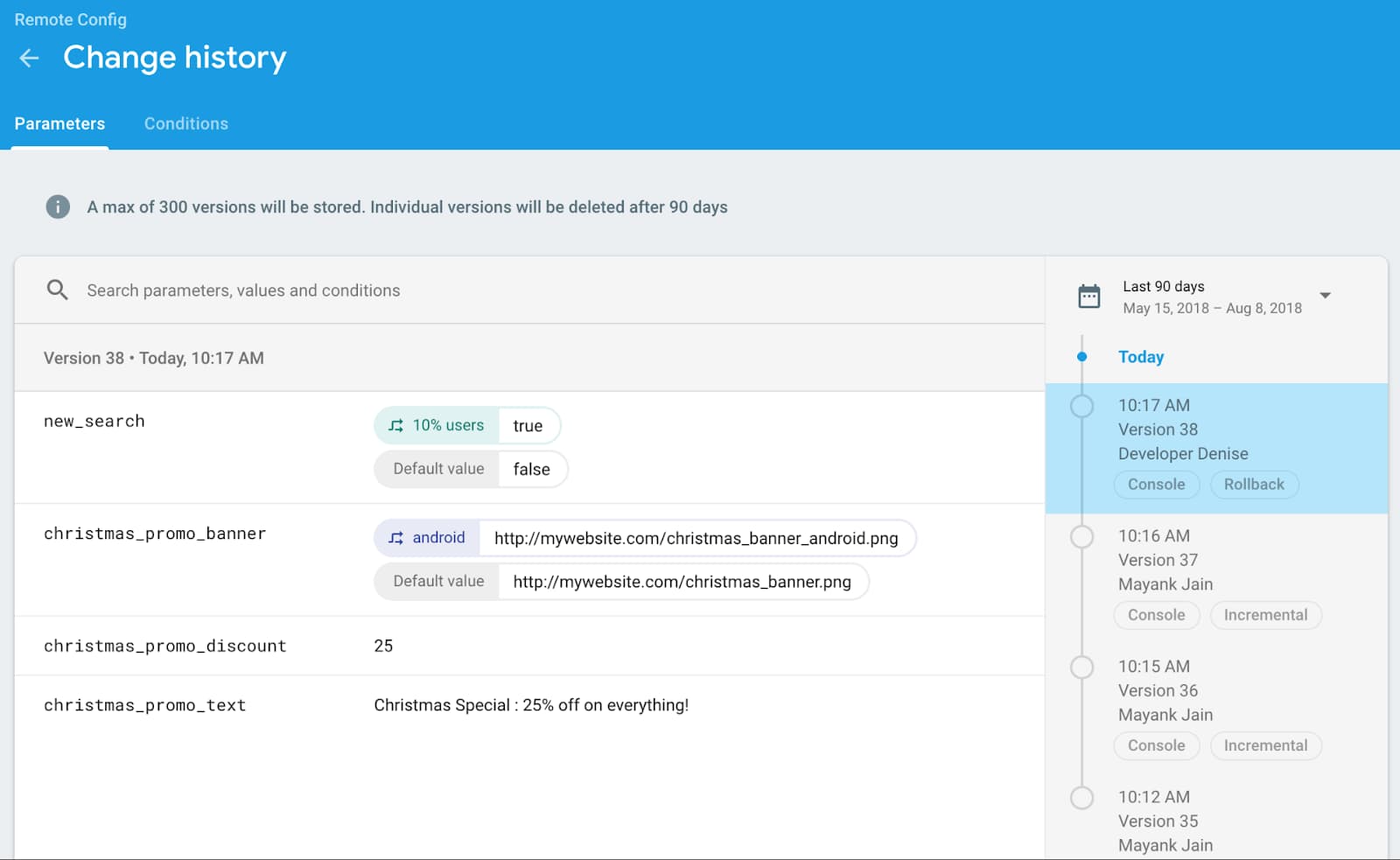Click Rollback on Version 38
This screenshot has height=860, width=1400.
(1254, 485)
